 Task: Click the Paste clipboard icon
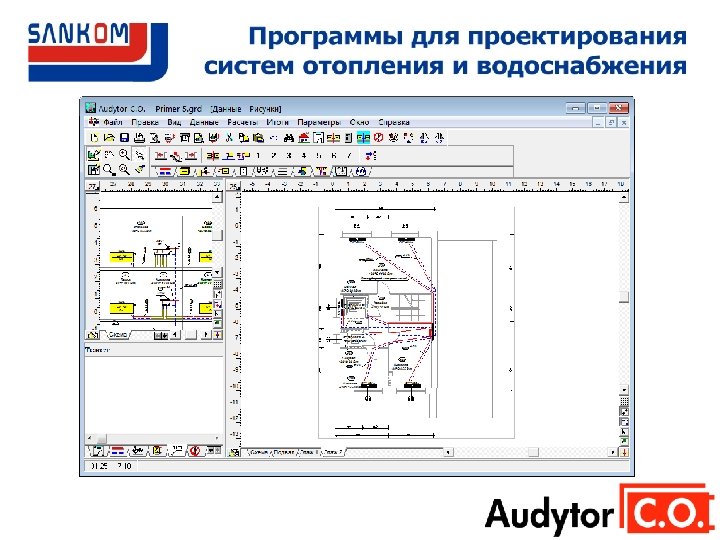coord(259,137)
